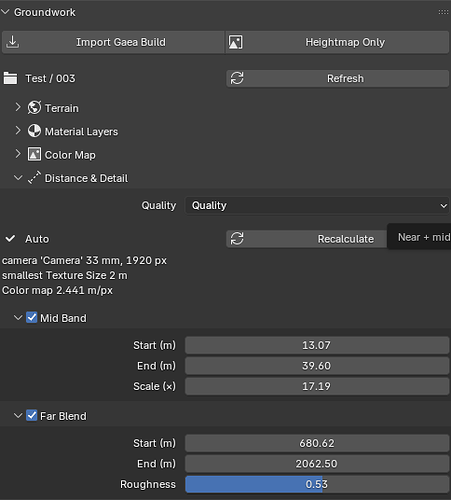Click the Material Layers sphere icon
Screen dimensions: 451x500
point(34,131)
